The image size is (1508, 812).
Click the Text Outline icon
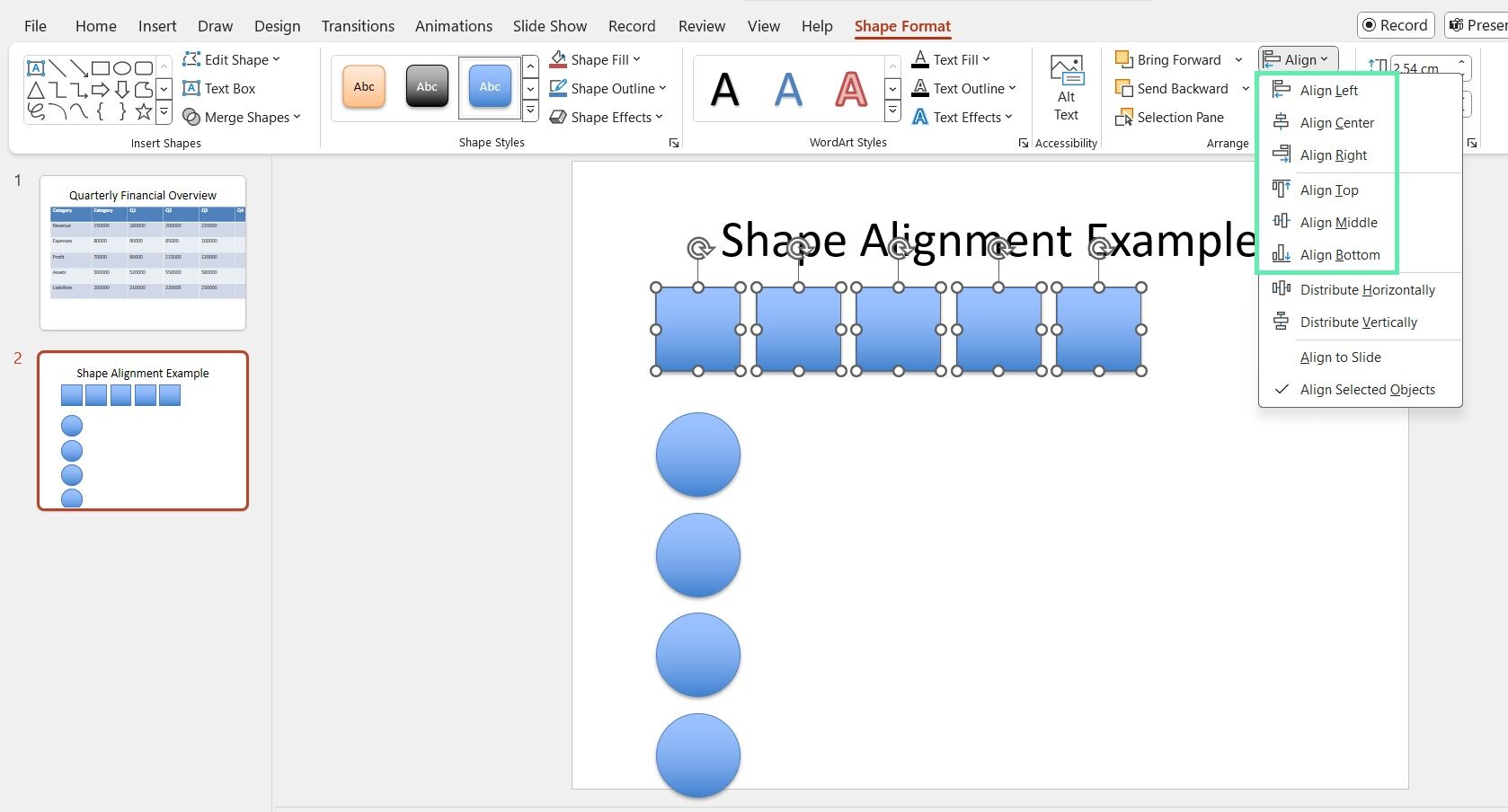[920, 88]
